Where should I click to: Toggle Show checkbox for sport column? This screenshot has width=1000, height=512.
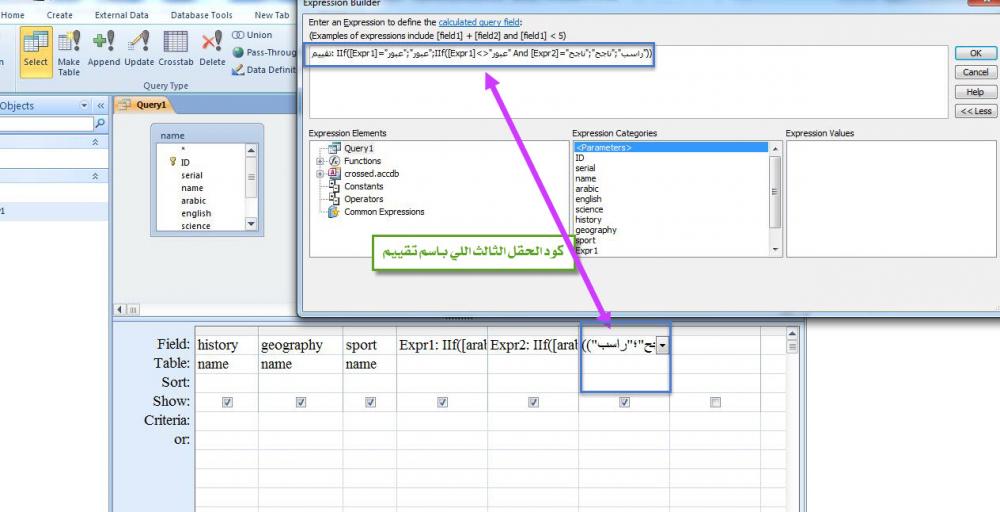pos(370,402)
